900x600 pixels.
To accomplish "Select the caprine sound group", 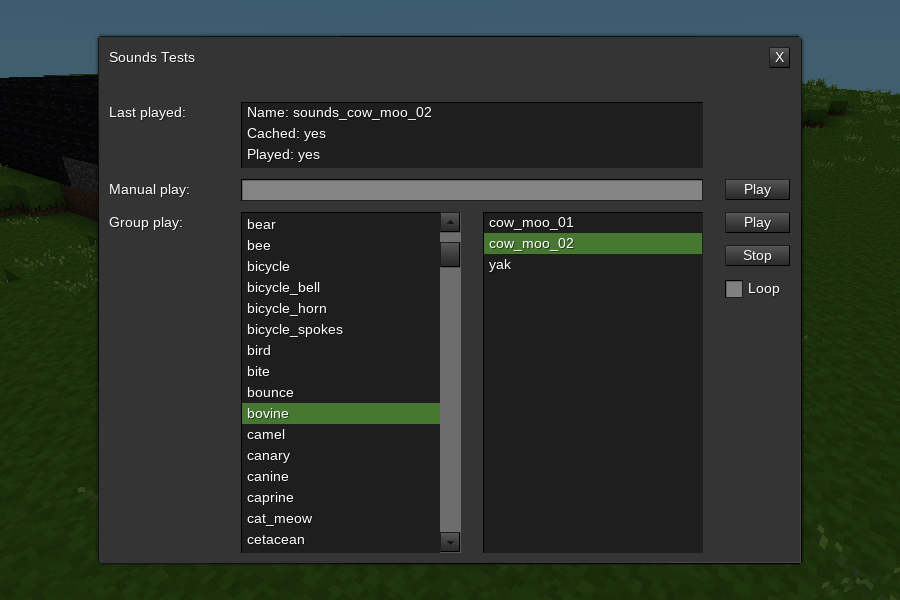I will [x=341, y=498].
